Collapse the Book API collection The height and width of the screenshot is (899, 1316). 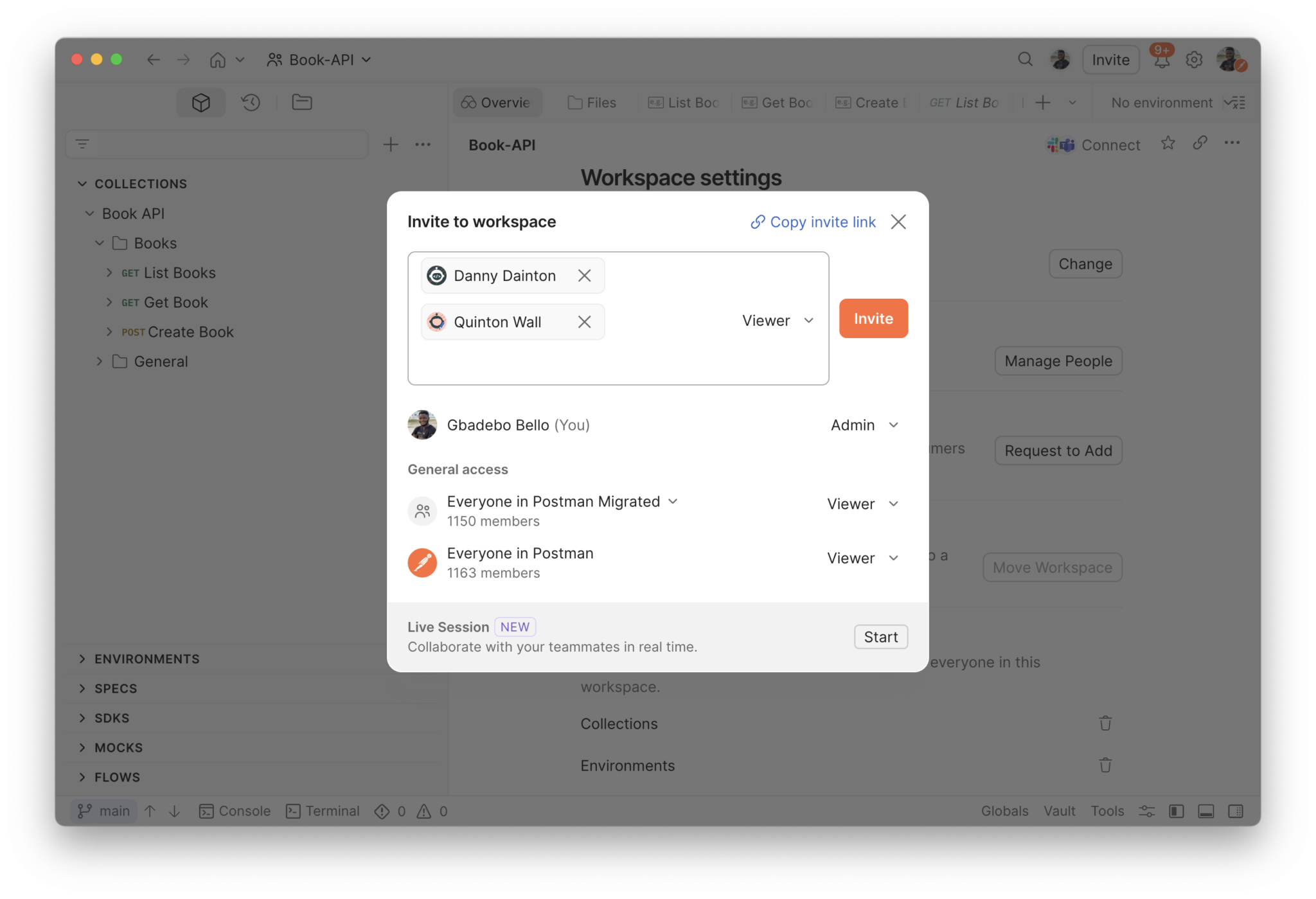90,213
